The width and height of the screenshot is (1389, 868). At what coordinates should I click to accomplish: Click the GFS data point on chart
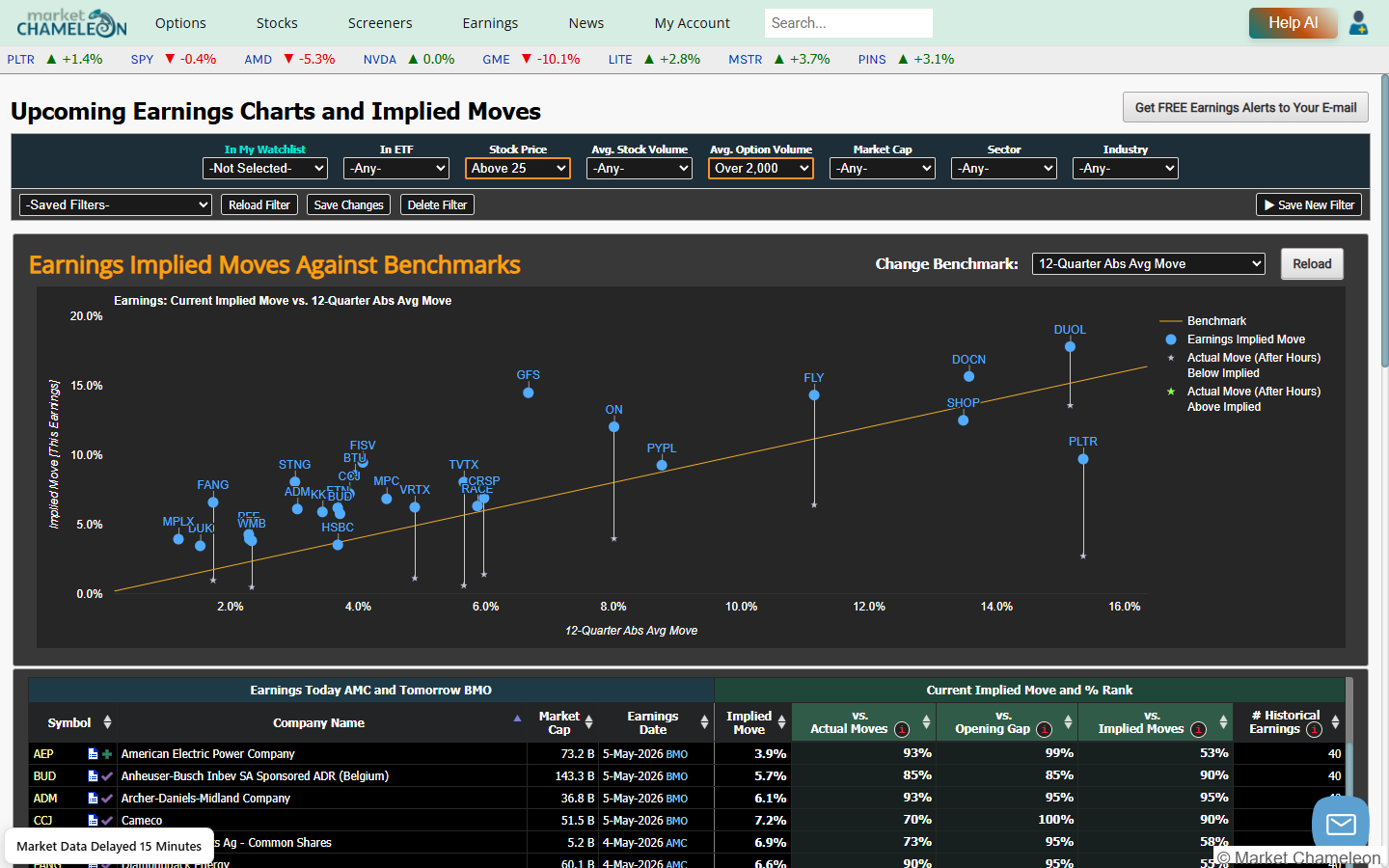click(x=529, y=393)
